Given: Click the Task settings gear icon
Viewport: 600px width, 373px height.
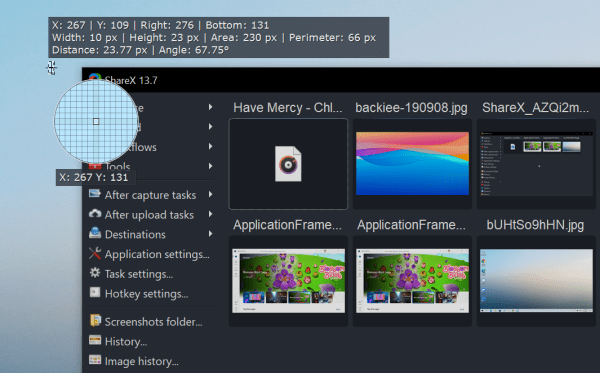Looking at the screenshot, I should tap(95, 273).
